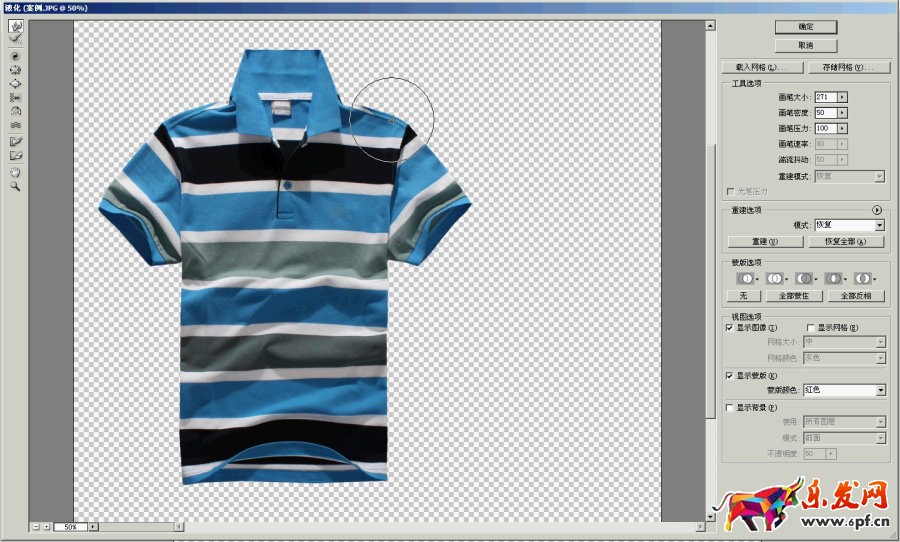Image resolution: width=900 pixels, height=542 pixels.
Task: Select the Freeze Mask tool
Action: pyautogui.click(x=16, y=141)
